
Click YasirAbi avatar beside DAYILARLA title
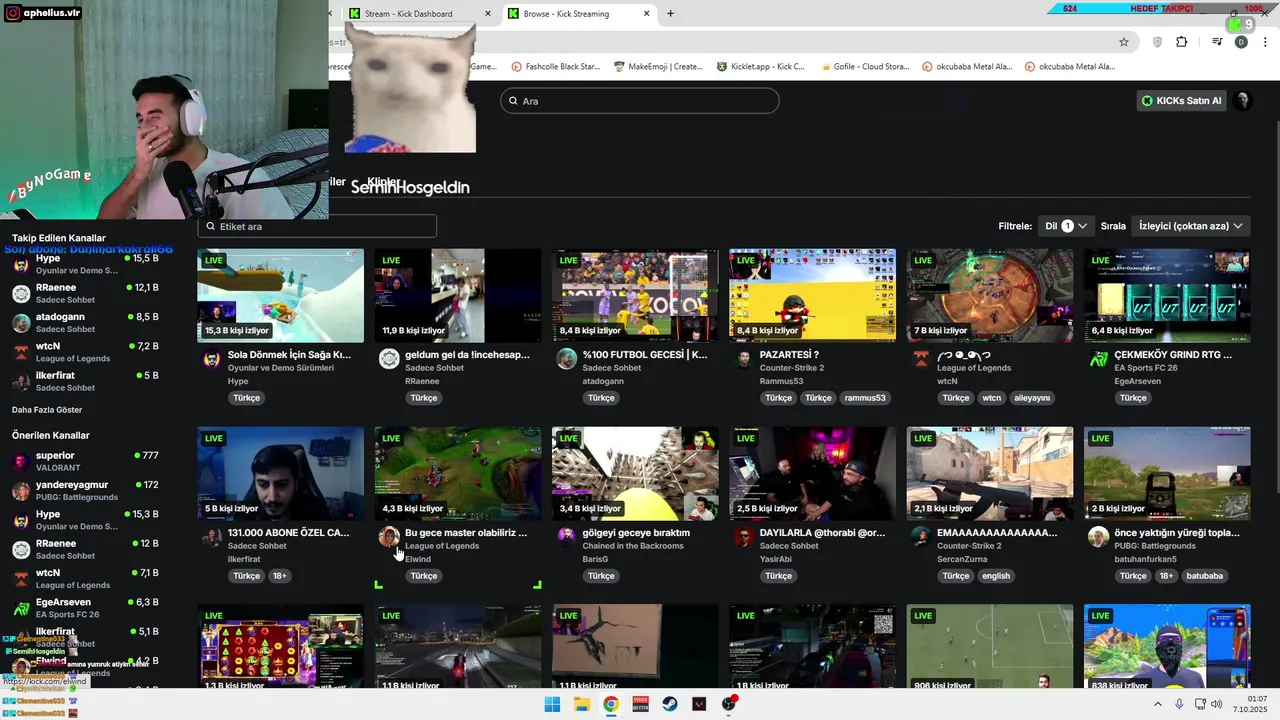[x=744, y=538]
